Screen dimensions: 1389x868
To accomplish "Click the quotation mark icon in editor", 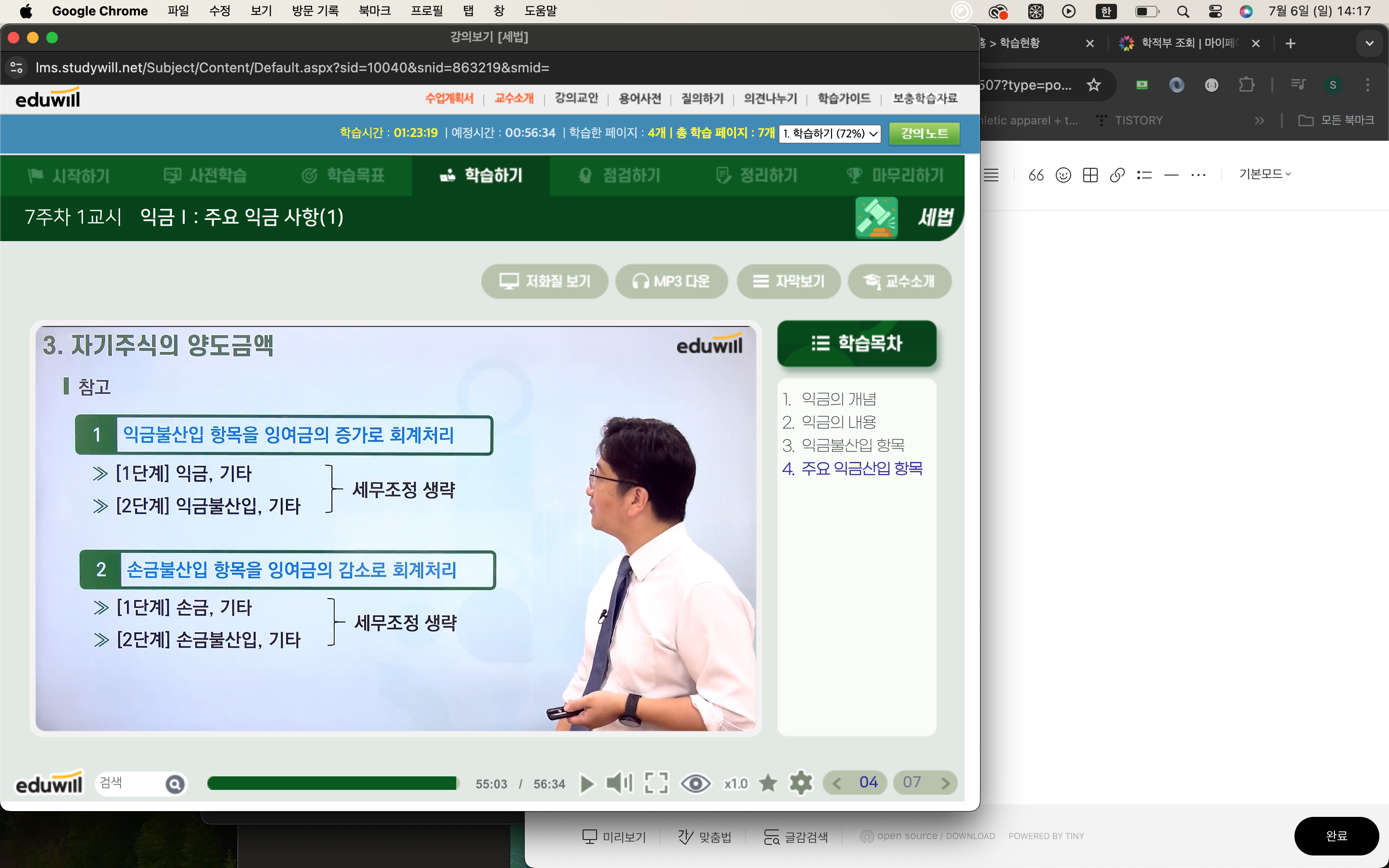I will point(1036,175).
